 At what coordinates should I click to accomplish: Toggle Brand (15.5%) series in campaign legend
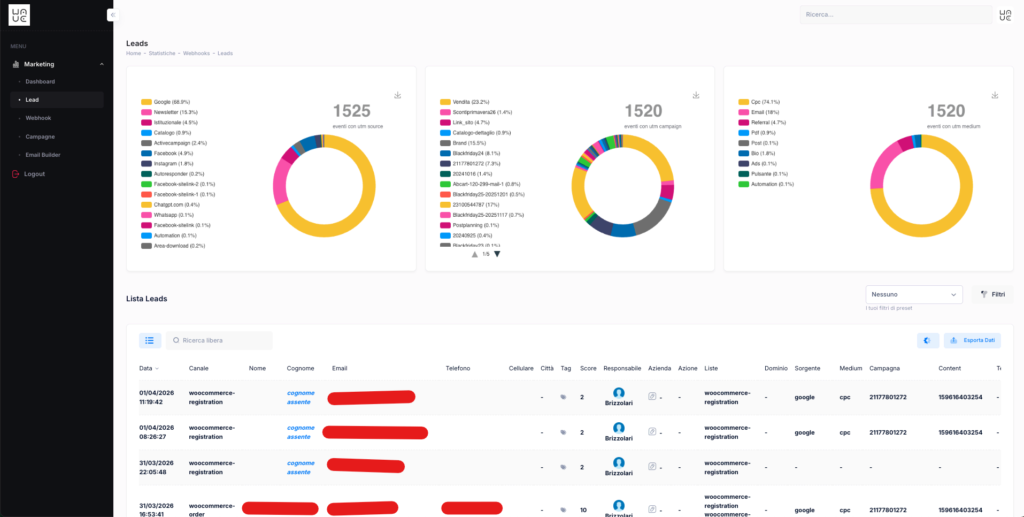(463, 143)
